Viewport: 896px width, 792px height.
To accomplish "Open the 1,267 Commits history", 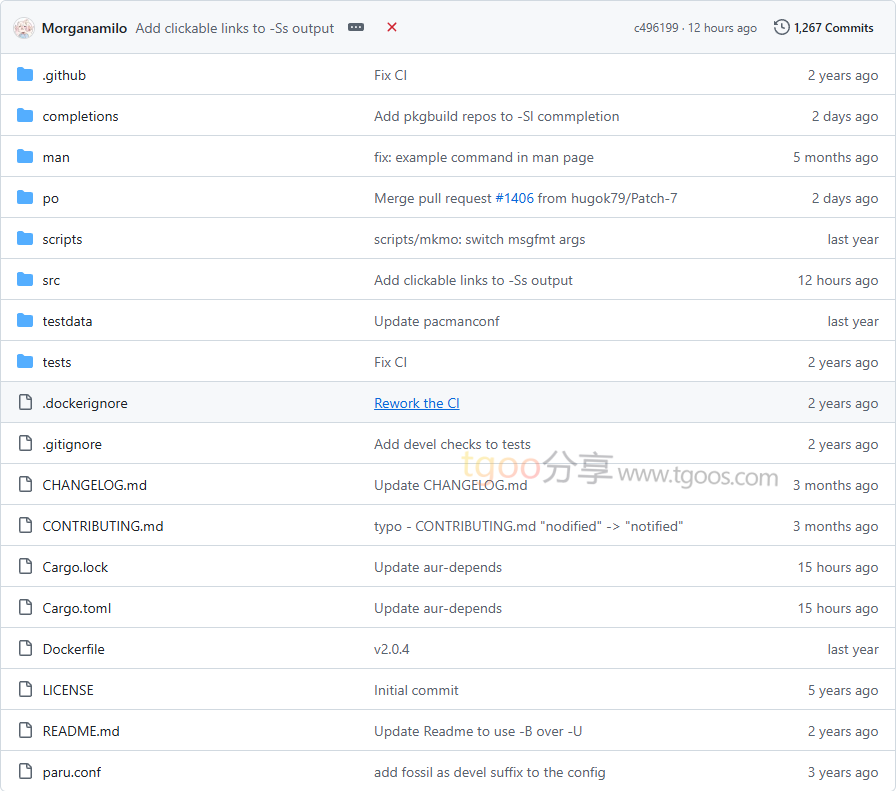I will [824, 28].
